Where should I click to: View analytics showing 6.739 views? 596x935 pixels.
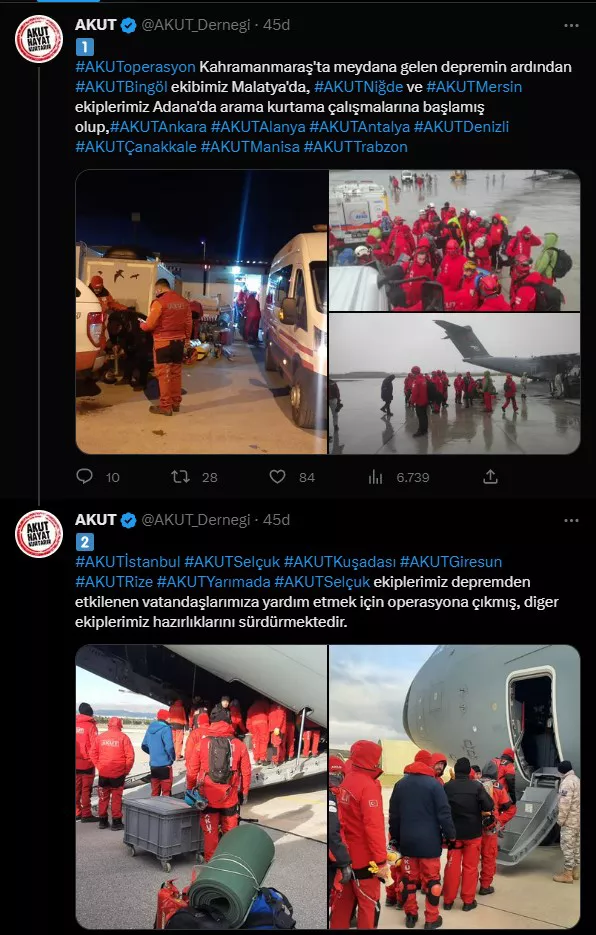point(375,476)
